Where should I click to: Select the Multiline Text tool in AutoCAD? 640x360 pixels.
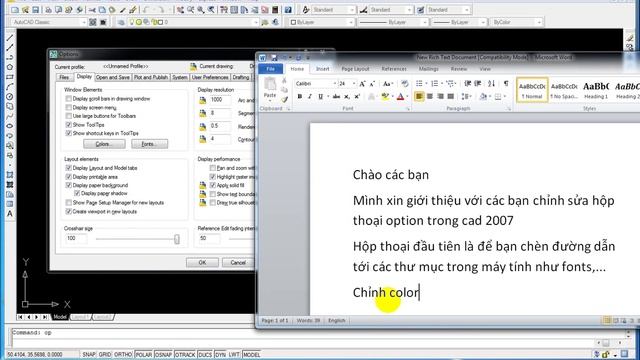click(10, 214)
